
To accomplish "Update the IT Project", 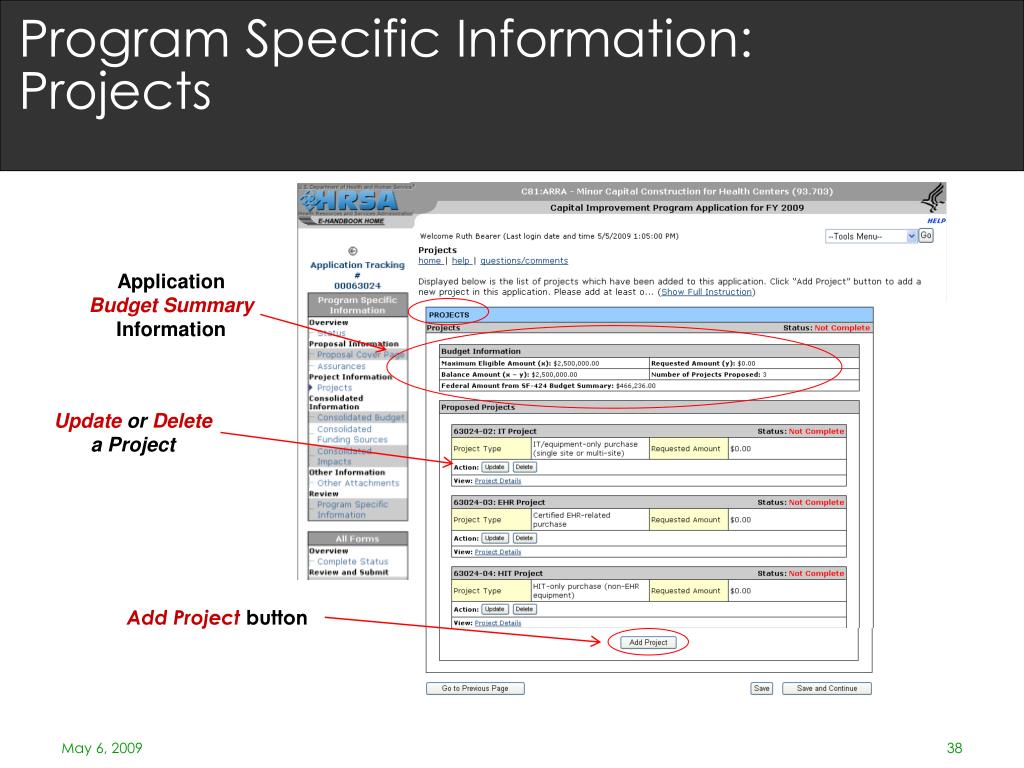I will [x=494, y=467].
